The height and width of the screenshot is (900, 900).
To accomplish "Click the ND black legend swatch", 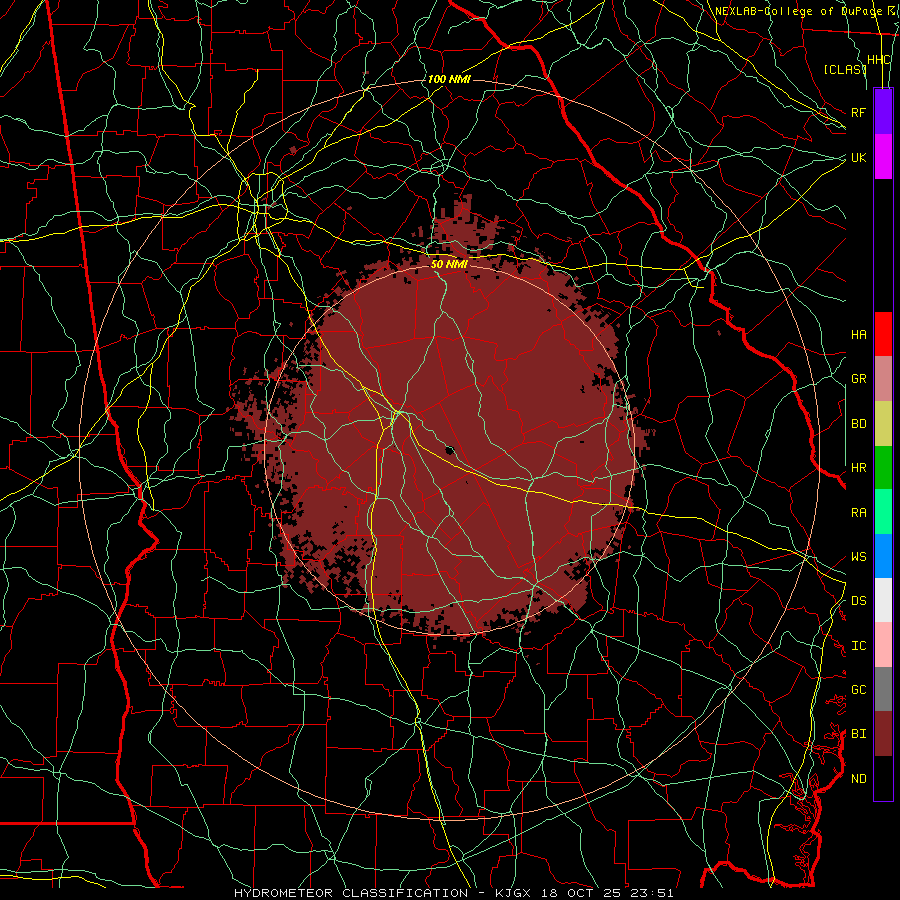I will 883,778.
